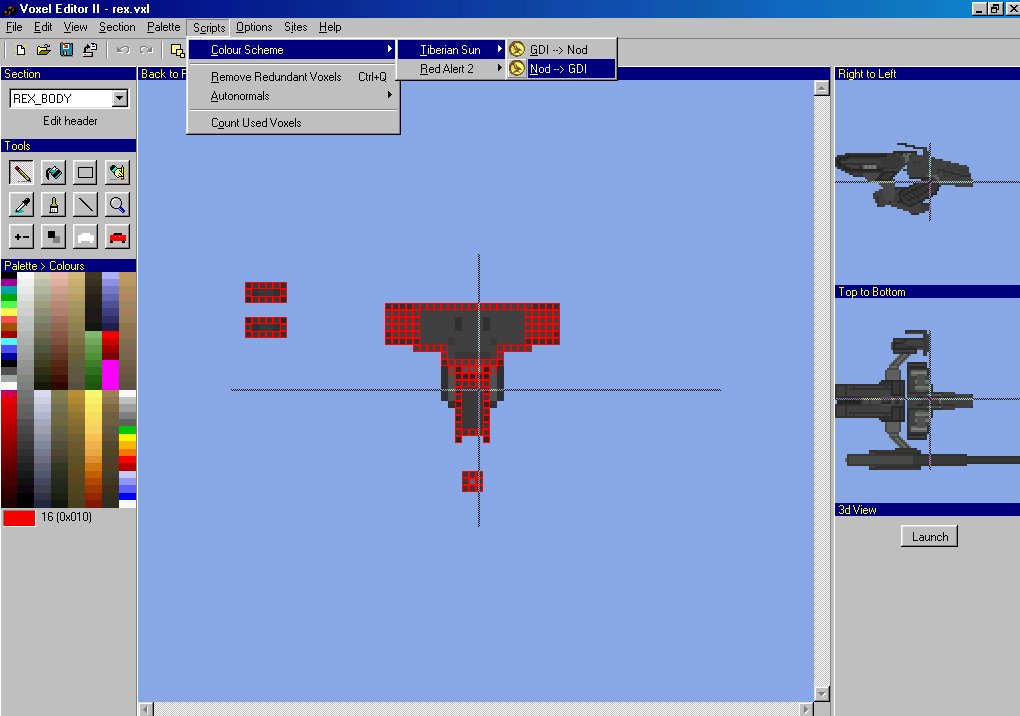Click the Save floppy disk icon

(x=66, y=50)
